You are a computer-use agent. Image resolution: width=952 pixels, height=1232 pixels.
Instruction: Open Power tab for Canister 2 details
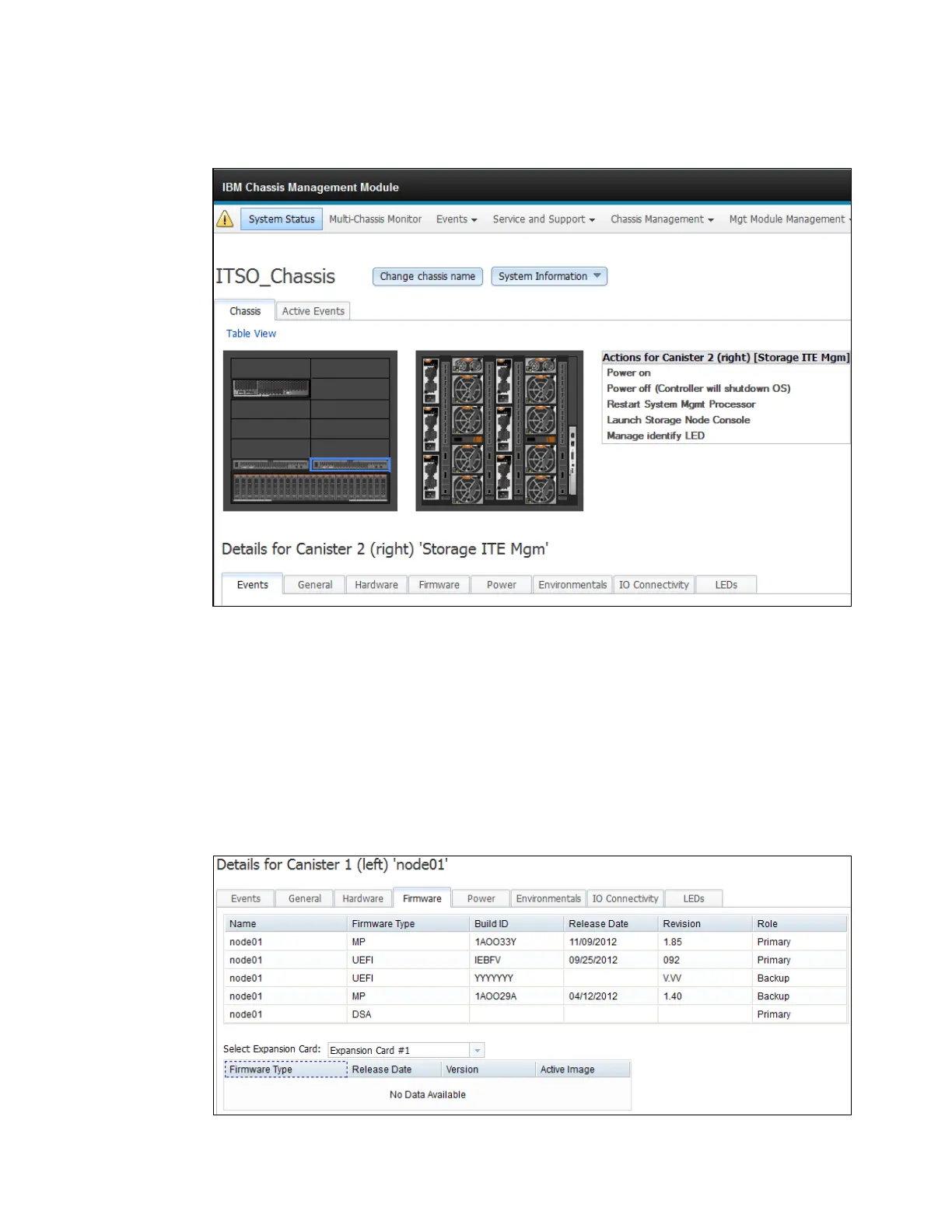pyautogui.click(x=502, y=585)
